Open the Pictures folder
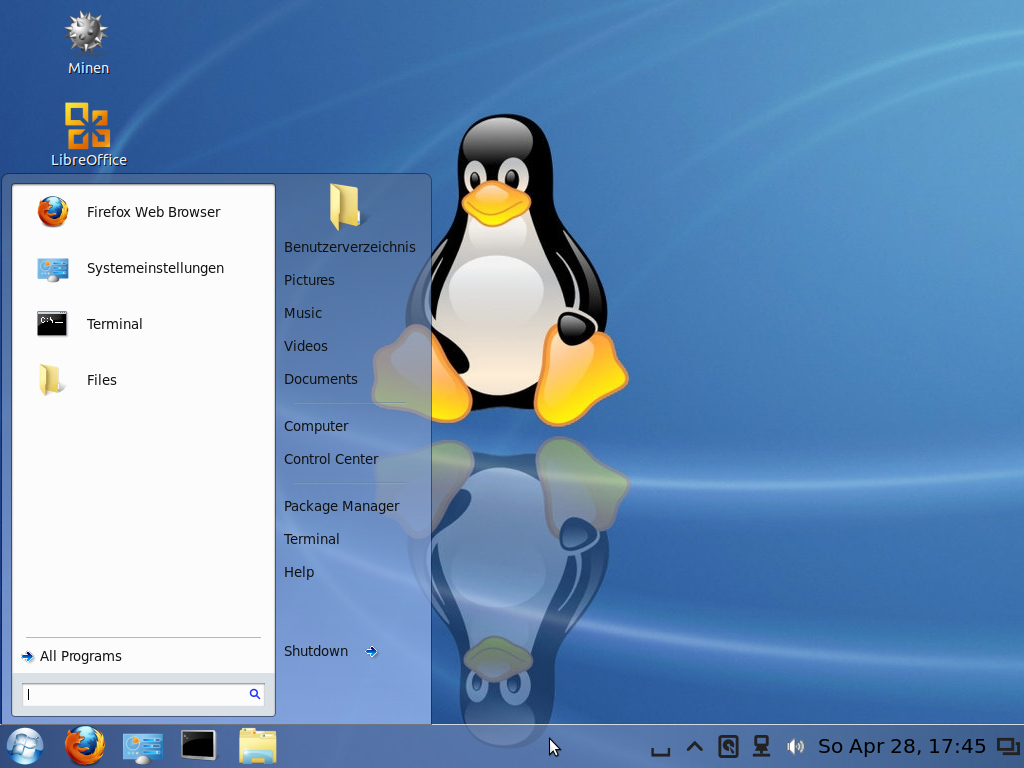1024x768 pixels. click(x=310, y=280)
